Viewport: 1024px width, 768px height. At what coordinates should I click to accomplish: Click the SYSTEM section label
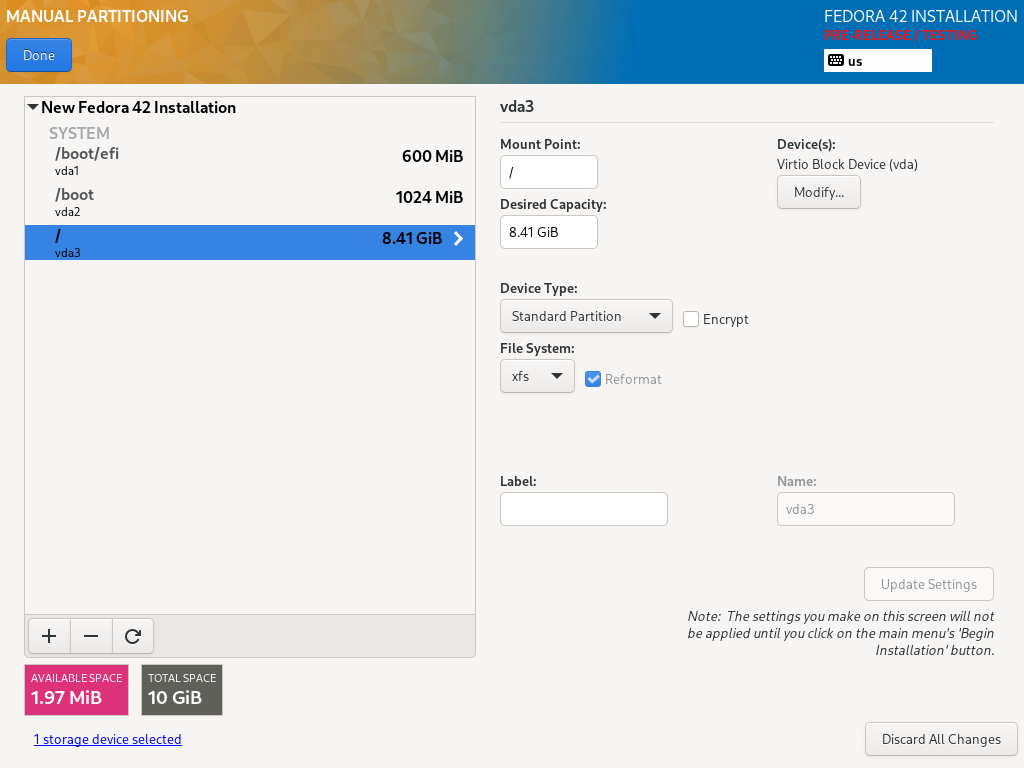pos(79,133)
